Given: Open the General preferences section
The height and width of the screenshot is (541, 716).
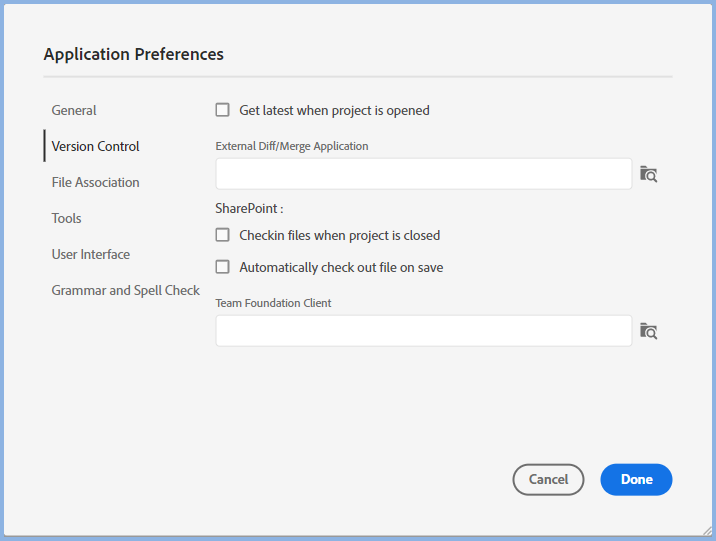Looking at the screenshot, I should point(74,110).
